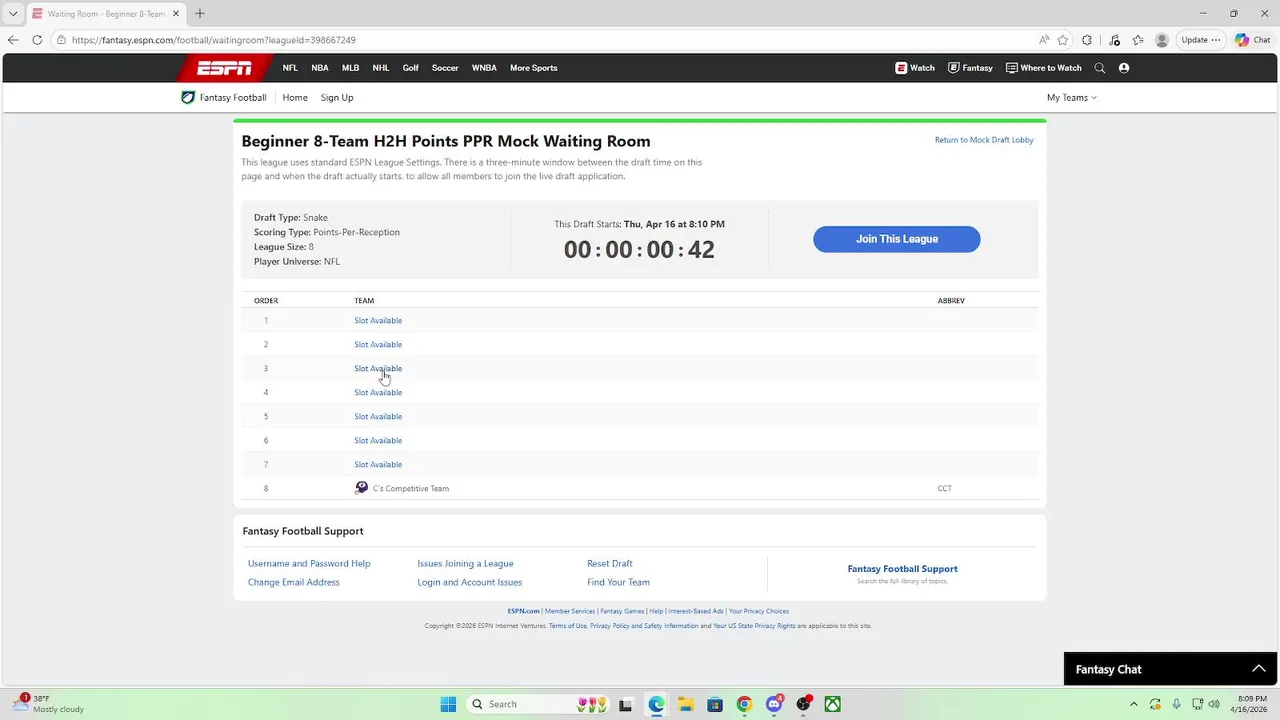Image resolution: width=1280 pixels, height=720 pixels.
Task: Open the More Sports menu
Action: click(534, 68)
